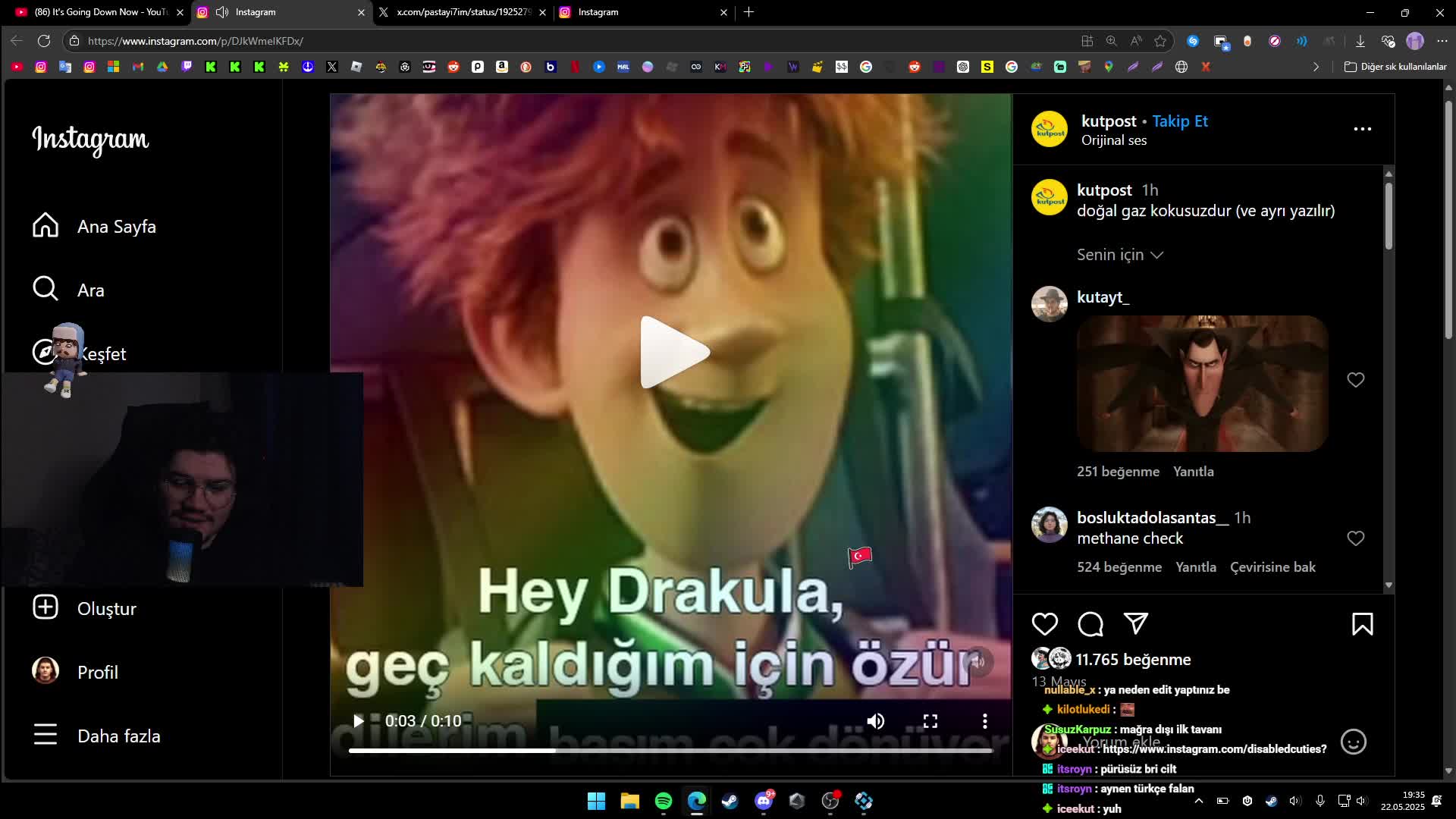Open the video's three-dot options menu
This screenshot has width=1456, height=819.
985,721
